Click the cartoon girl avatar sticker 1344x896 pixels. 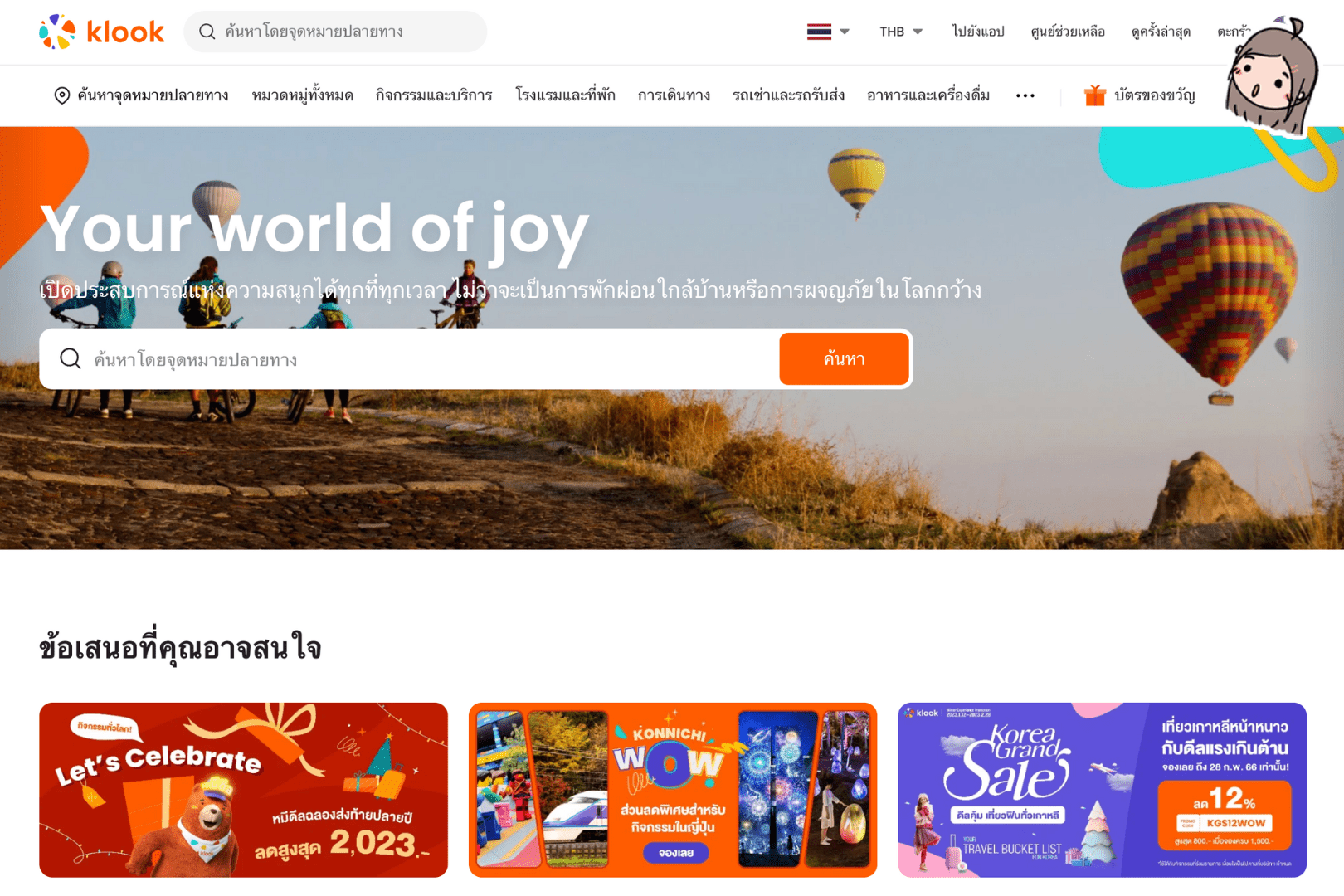tap(1272, 75)
